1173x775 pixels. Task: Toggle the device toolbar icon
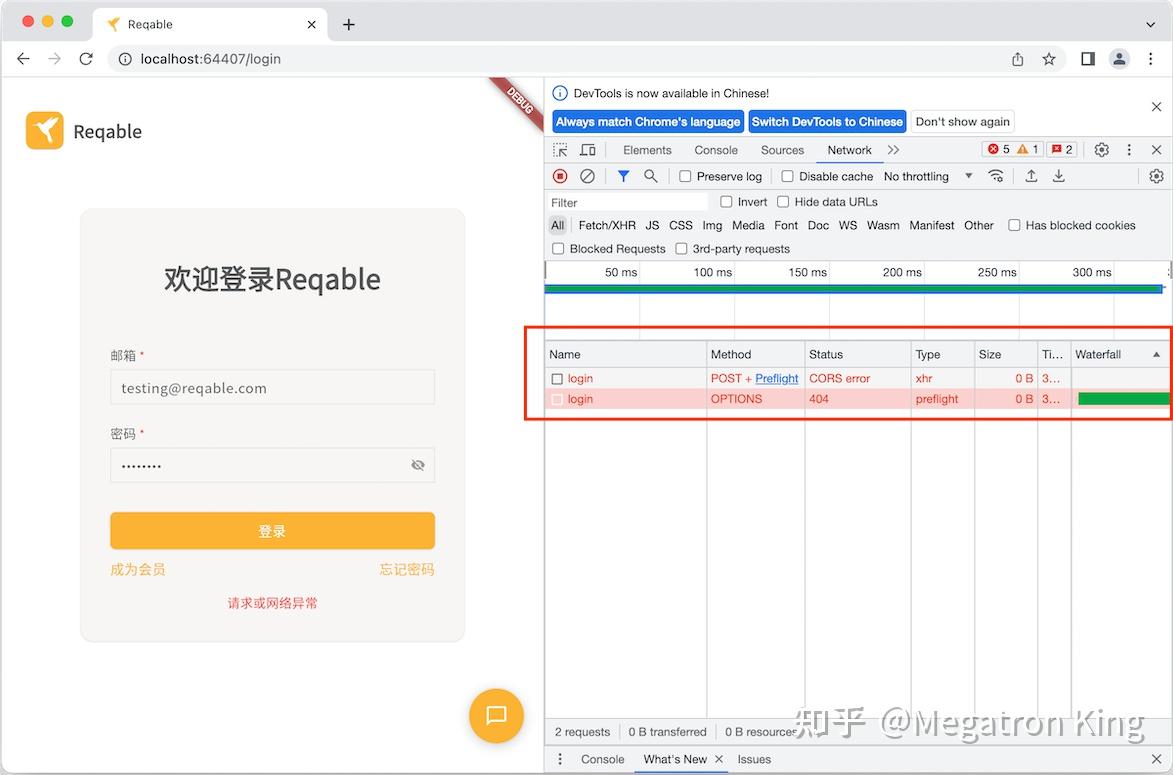click(x=587, y=149)
